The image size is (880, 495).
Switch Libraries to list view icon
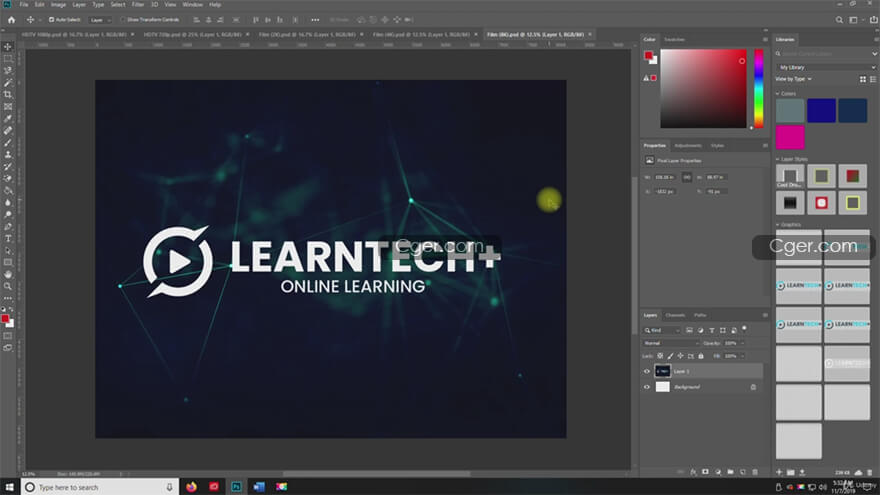873,79
